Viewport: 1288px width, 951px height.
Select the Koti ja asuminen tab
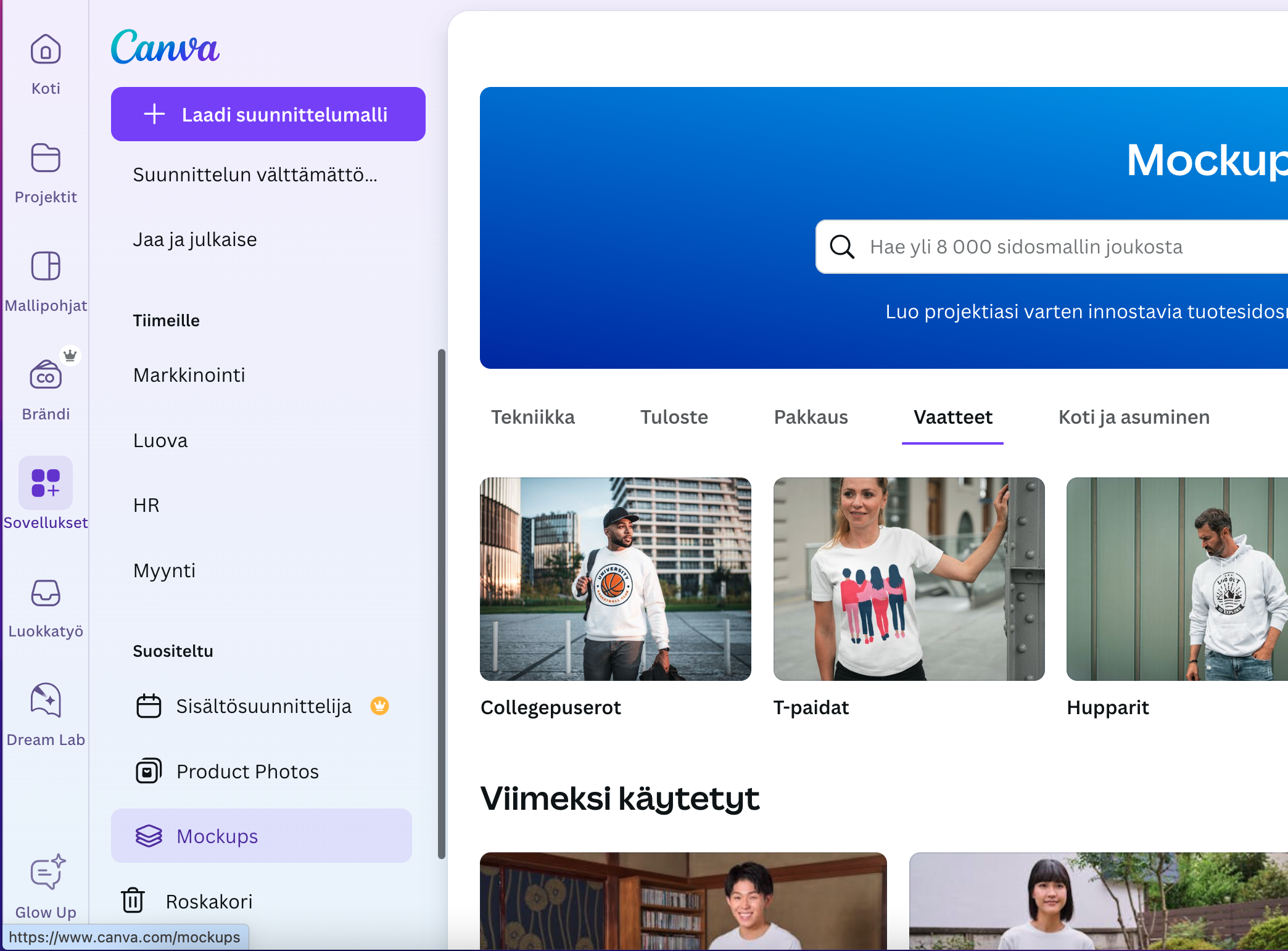[x=1133, y=418]
